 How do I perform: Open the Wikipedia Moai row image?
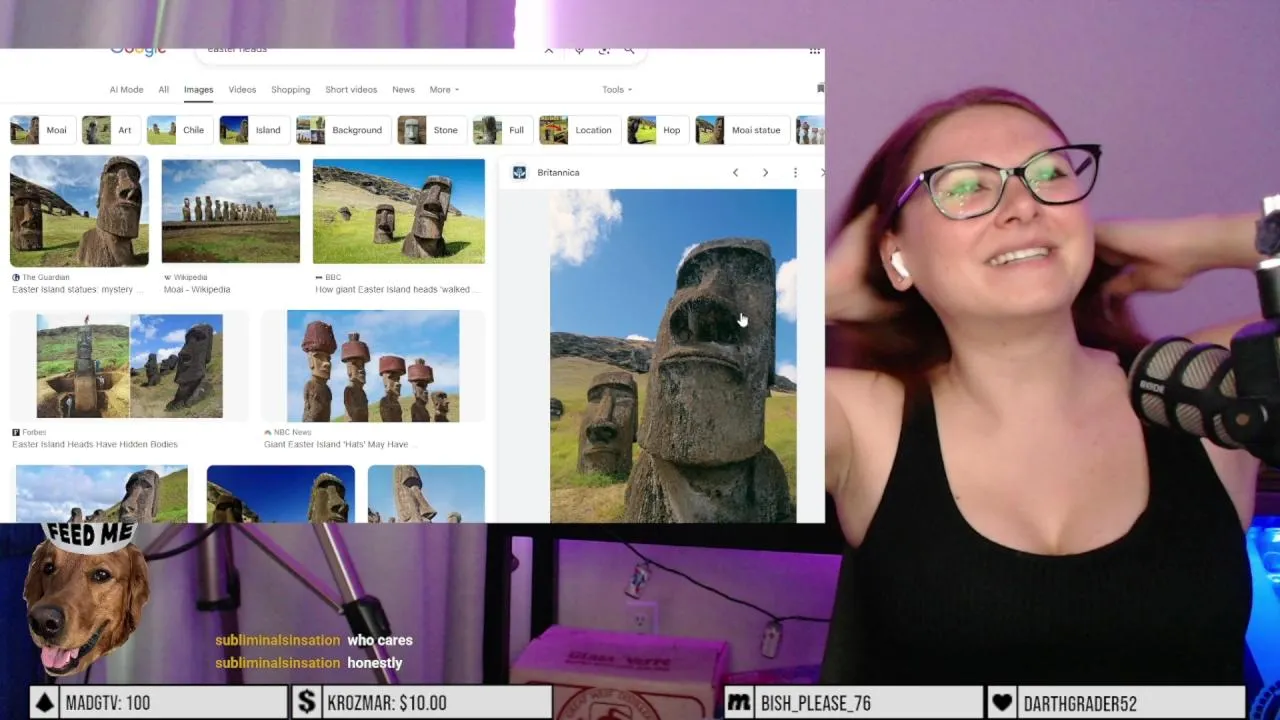tap(231, 211)
